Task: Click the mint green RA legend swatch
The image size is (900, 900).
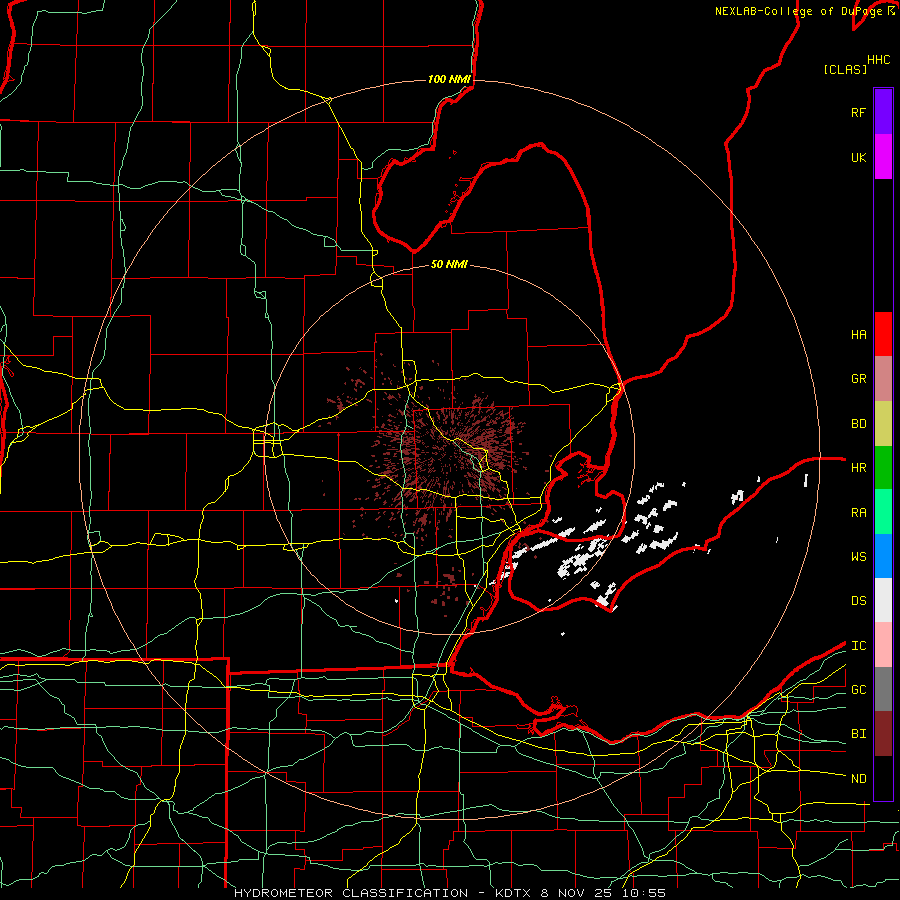Action: pyautogui.click(x=883, y=512)
